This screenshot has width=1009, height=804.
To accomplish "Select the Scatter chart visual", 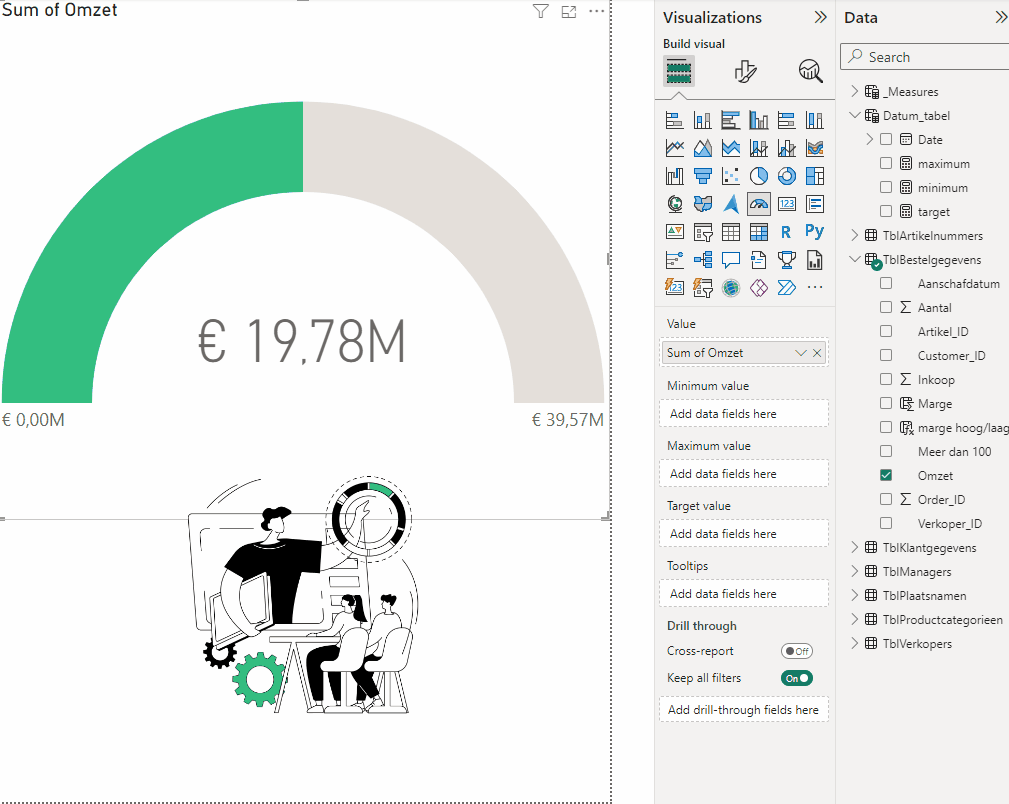I will [730, 176].
